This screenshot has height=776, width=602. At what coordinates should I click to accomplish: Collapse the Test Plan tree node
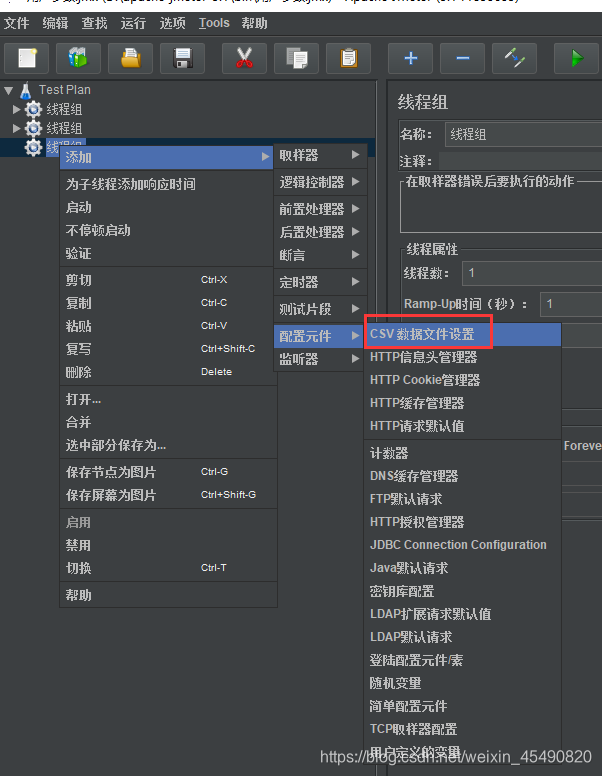click(8, 91)
